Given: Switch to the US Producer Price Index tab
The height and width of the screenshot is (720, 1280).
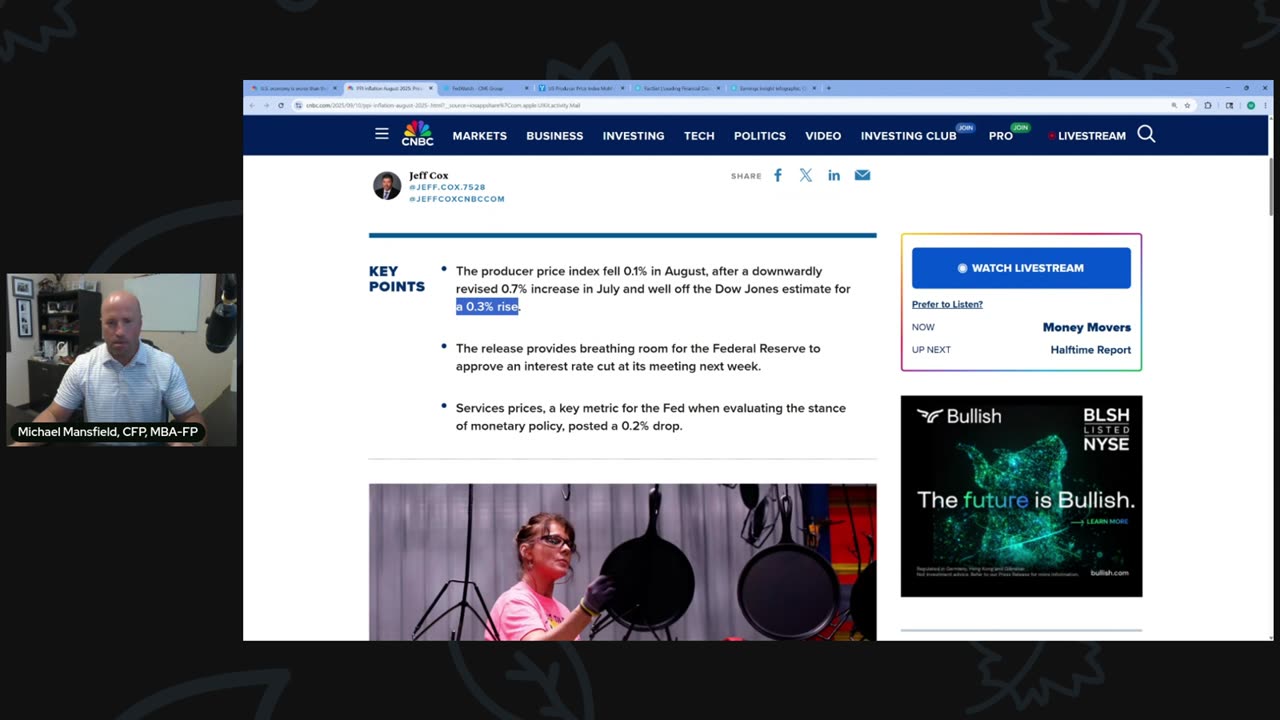Looking at the screenshot, I should tap(580, 88).
